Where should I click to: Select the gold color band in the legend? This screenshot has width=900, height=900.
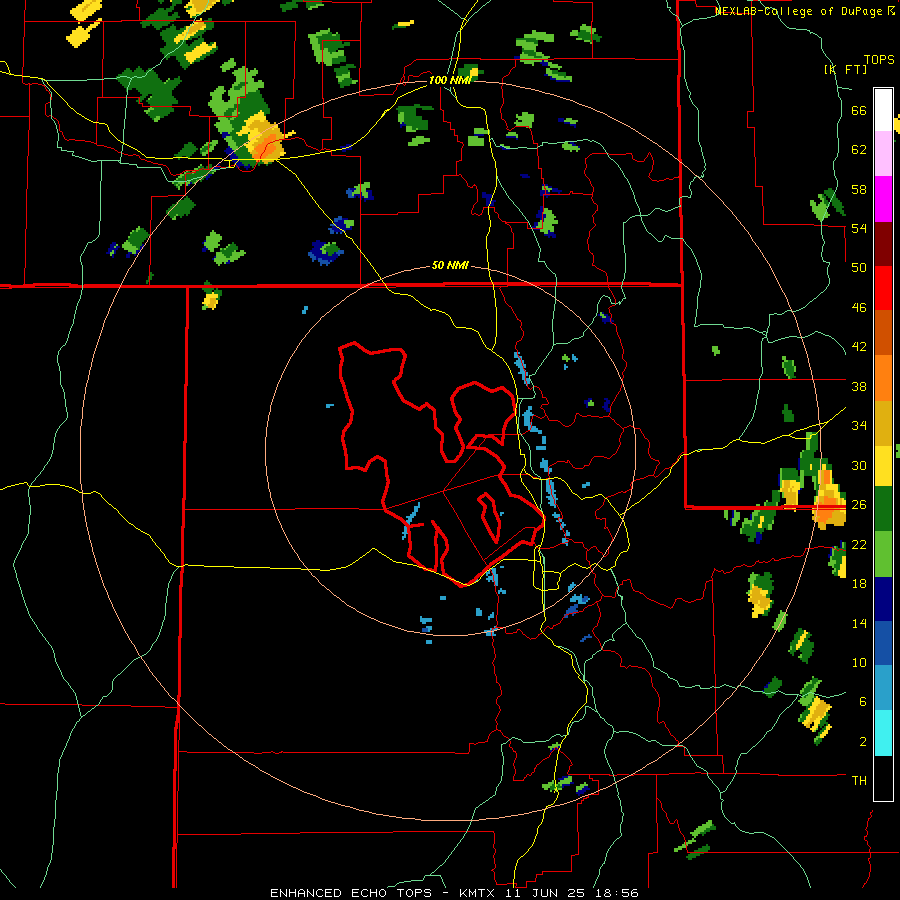(883, 422)
